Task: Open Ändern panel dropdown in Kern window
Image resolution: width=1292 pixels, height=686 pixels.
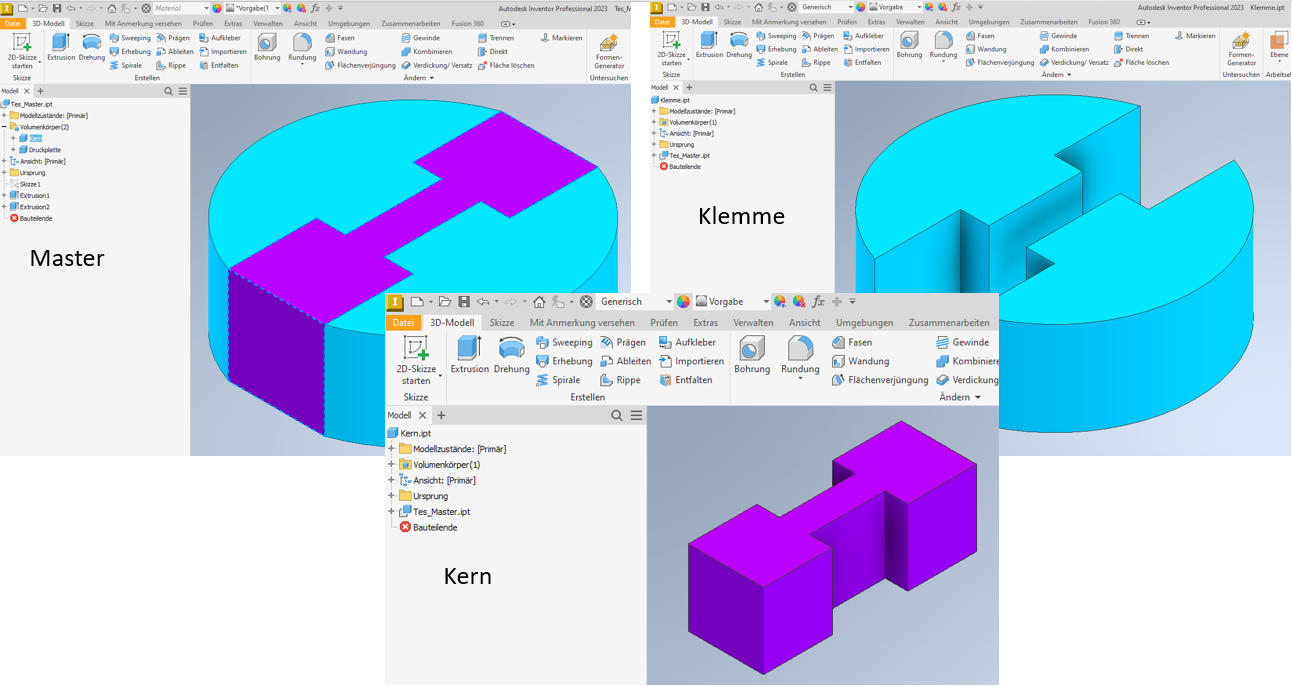Action: click(x=960, y=397)
